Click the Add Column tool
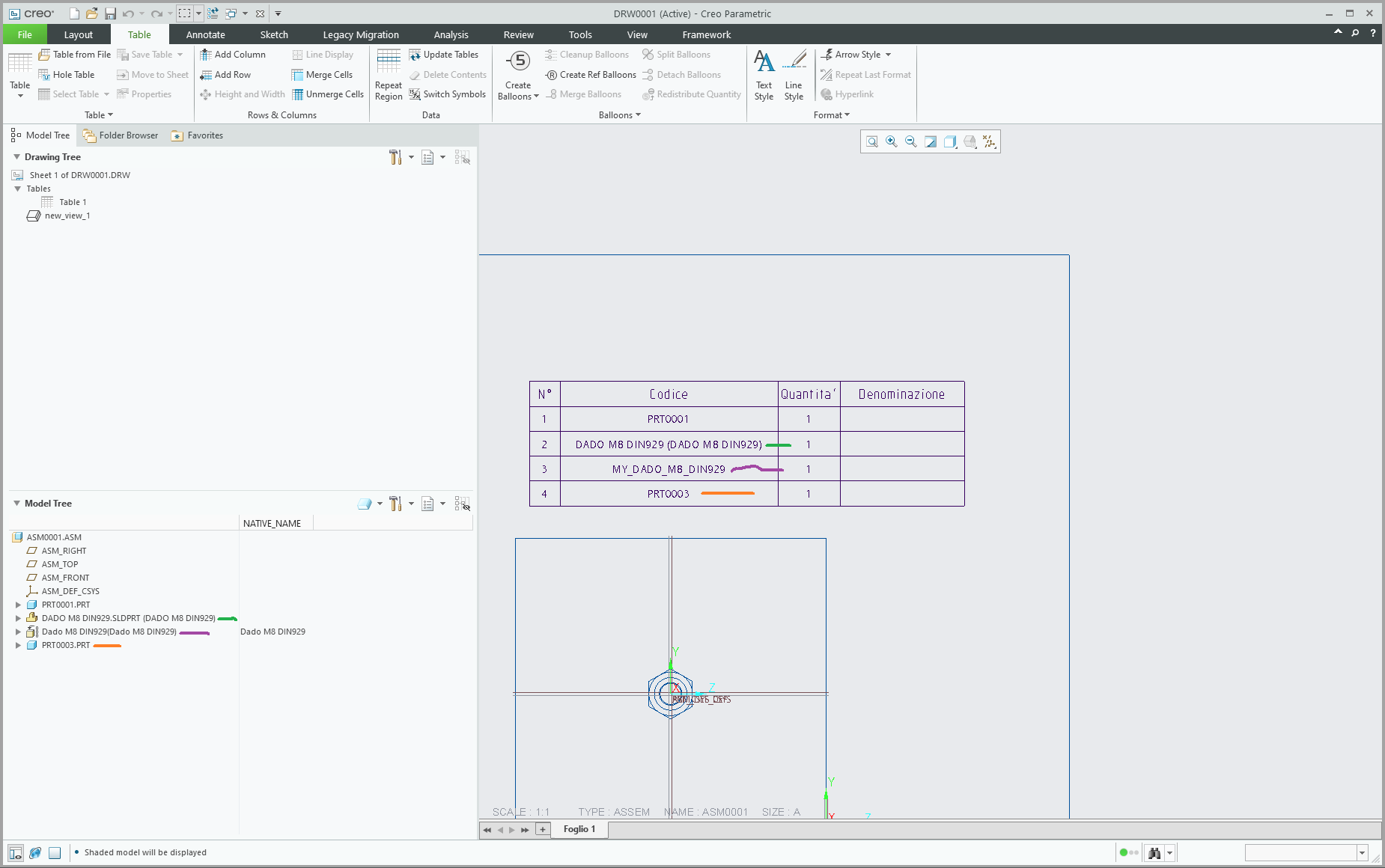Image resolution: width=1385 pixels, height=868 pixels. point(234,54)
